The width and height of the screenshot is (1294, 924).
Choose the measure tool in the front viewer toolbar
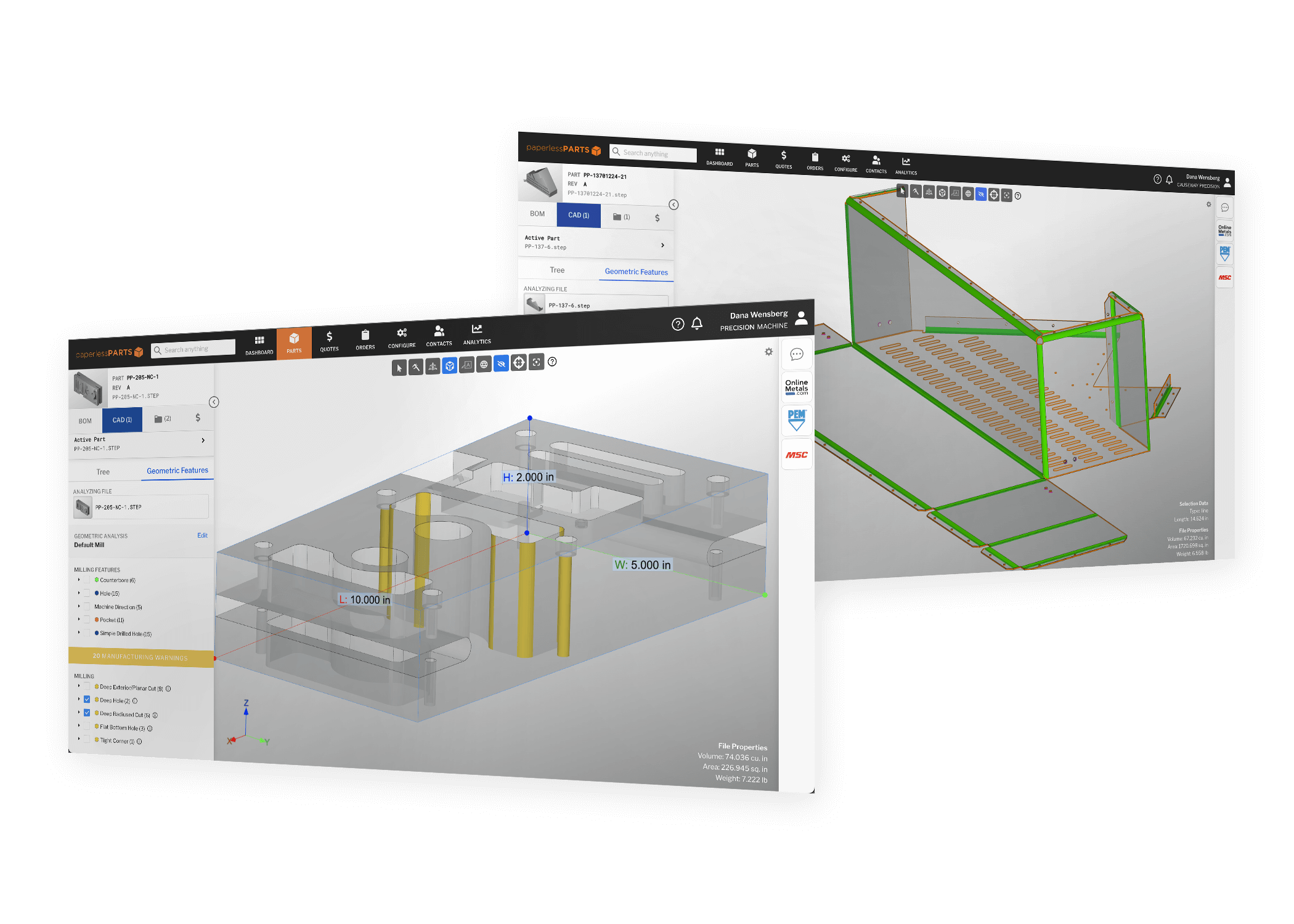click(416, 368)
